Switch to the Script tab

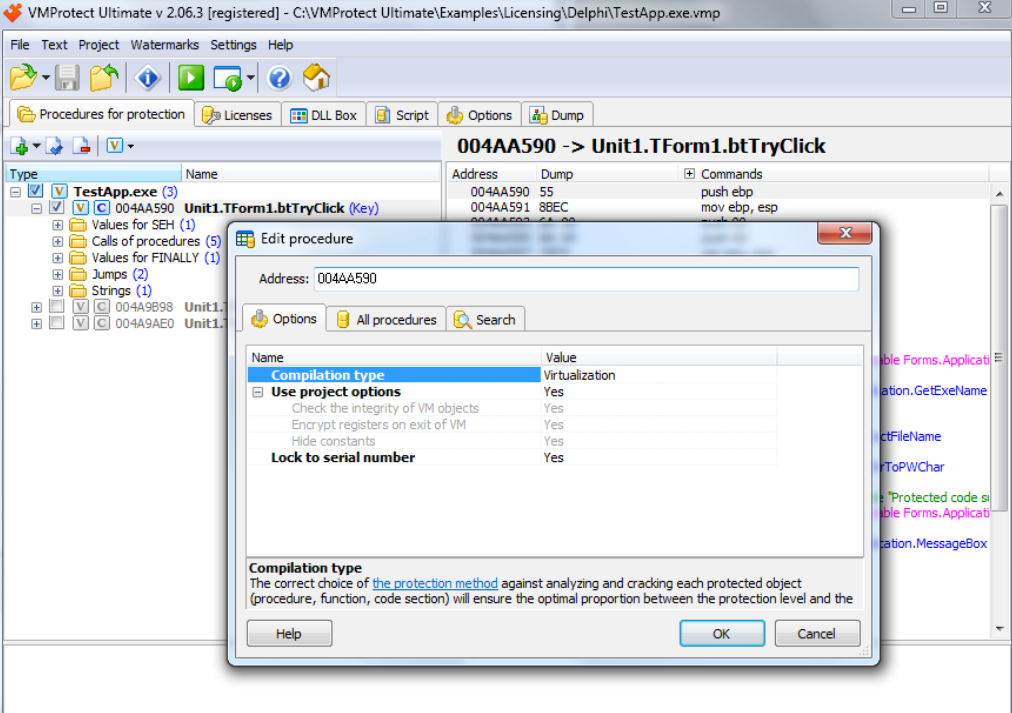click(402, 115)
